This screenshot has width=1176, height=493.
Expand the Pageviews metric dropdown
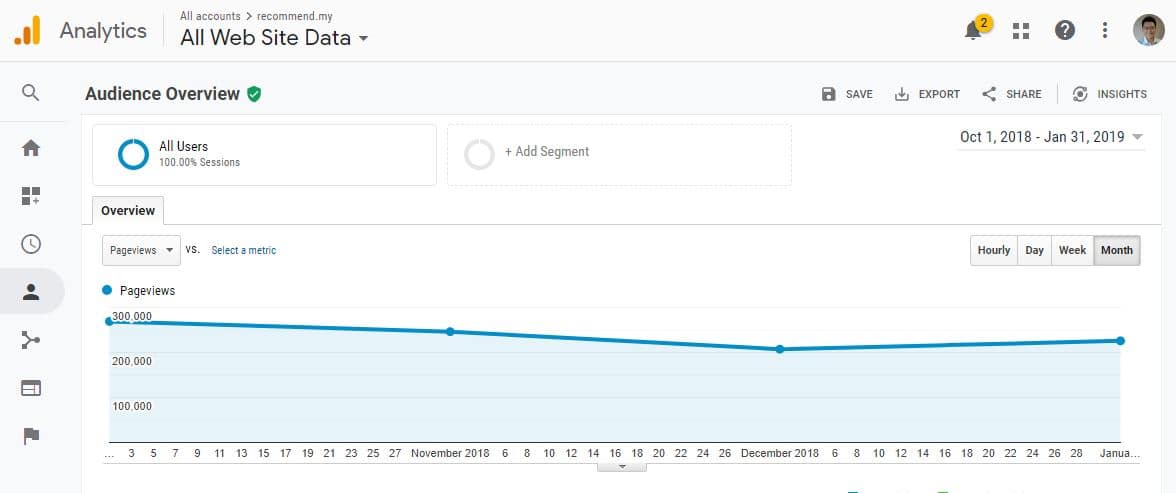141,251
